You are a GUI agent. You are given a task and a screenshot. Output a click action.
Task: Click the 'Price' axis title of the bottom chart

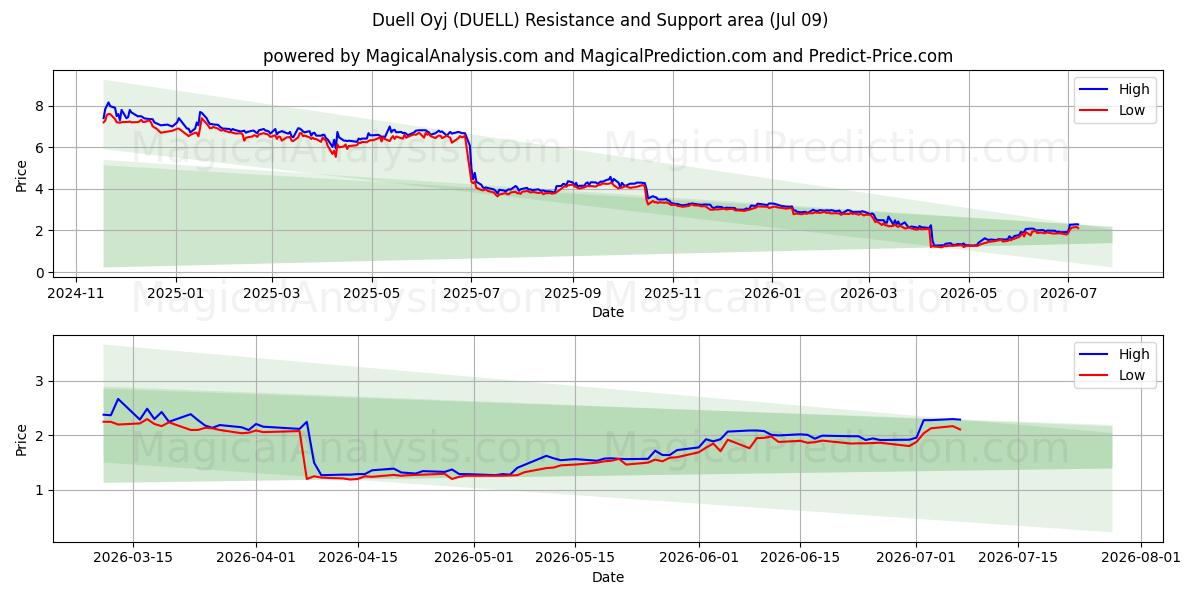tap(21, 440)
